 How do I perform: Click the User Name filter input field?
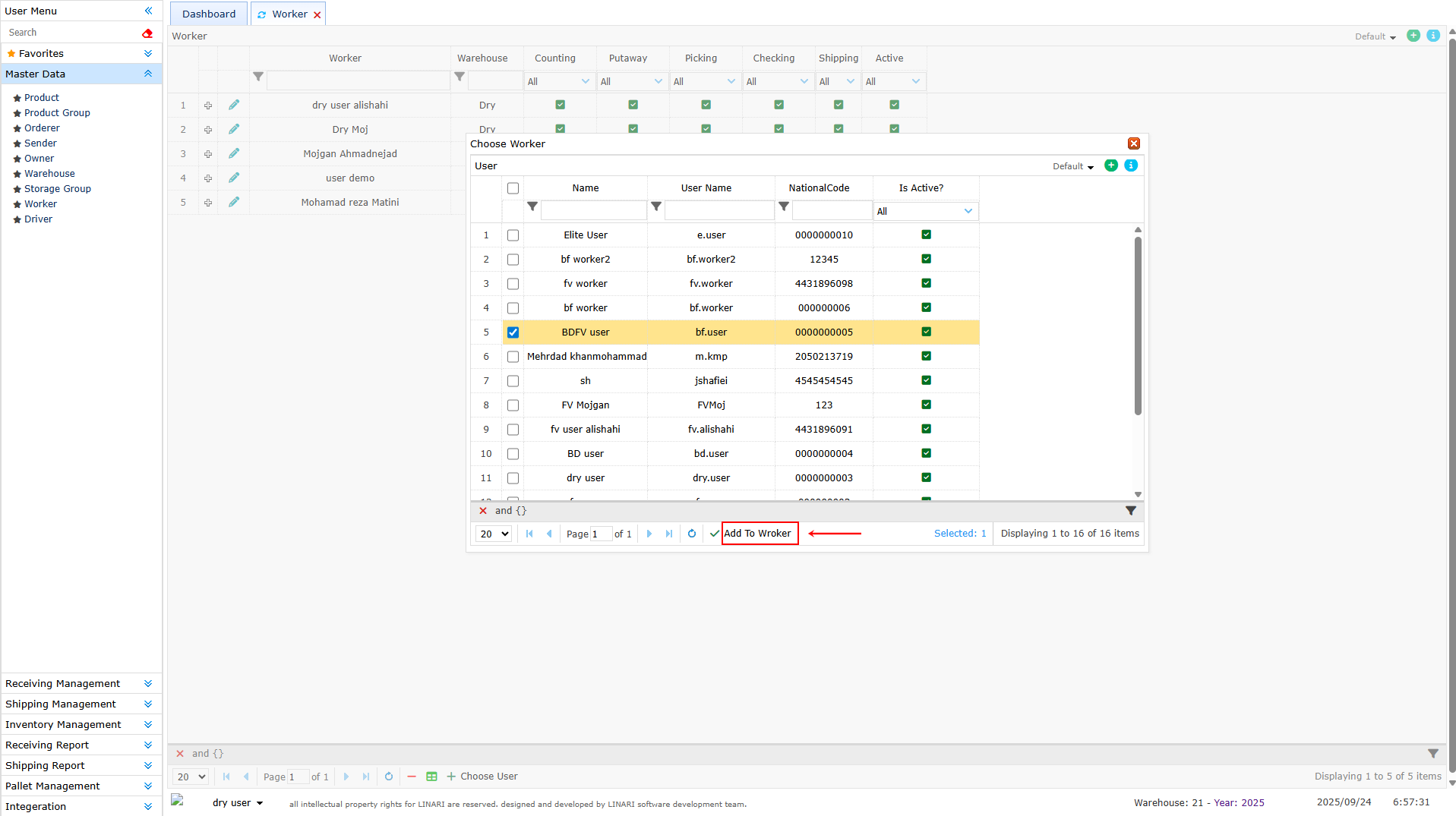pyautogui.click(x=719, y=211)
